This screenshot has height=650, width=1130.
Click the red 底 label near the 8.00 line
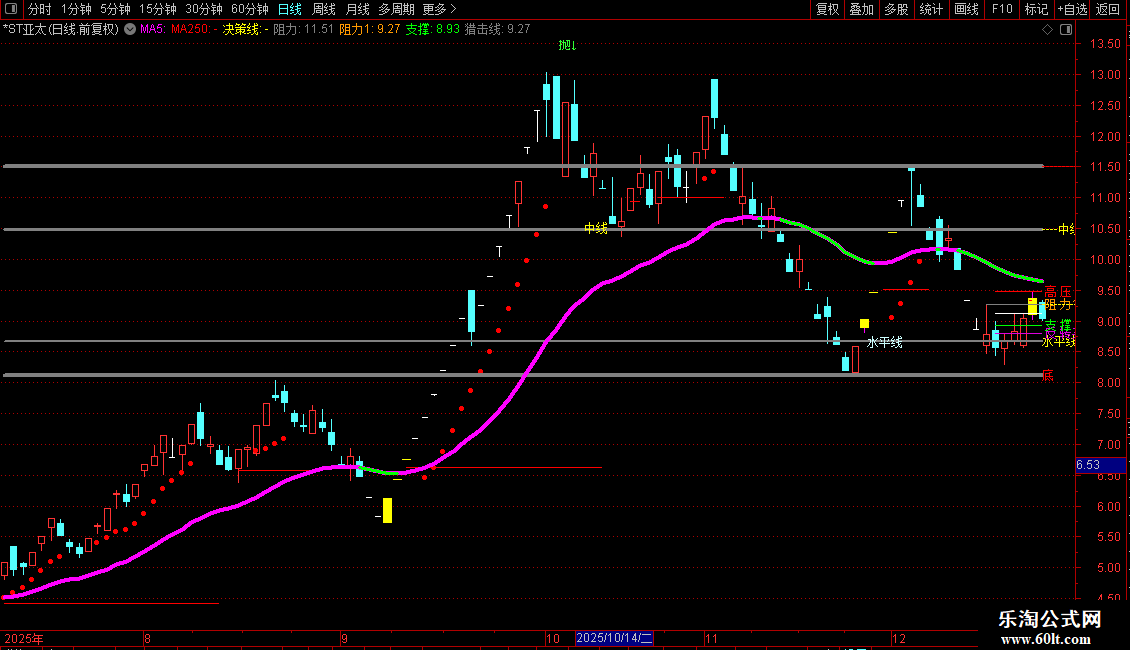click(1048, 375)
